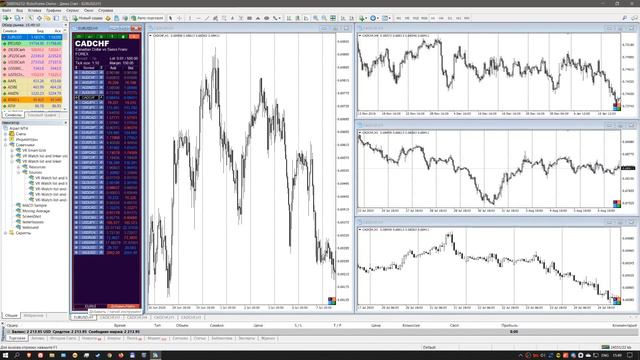Click orange button at watch list bottom
Screen dimensions: 640x360
(124, 306)
